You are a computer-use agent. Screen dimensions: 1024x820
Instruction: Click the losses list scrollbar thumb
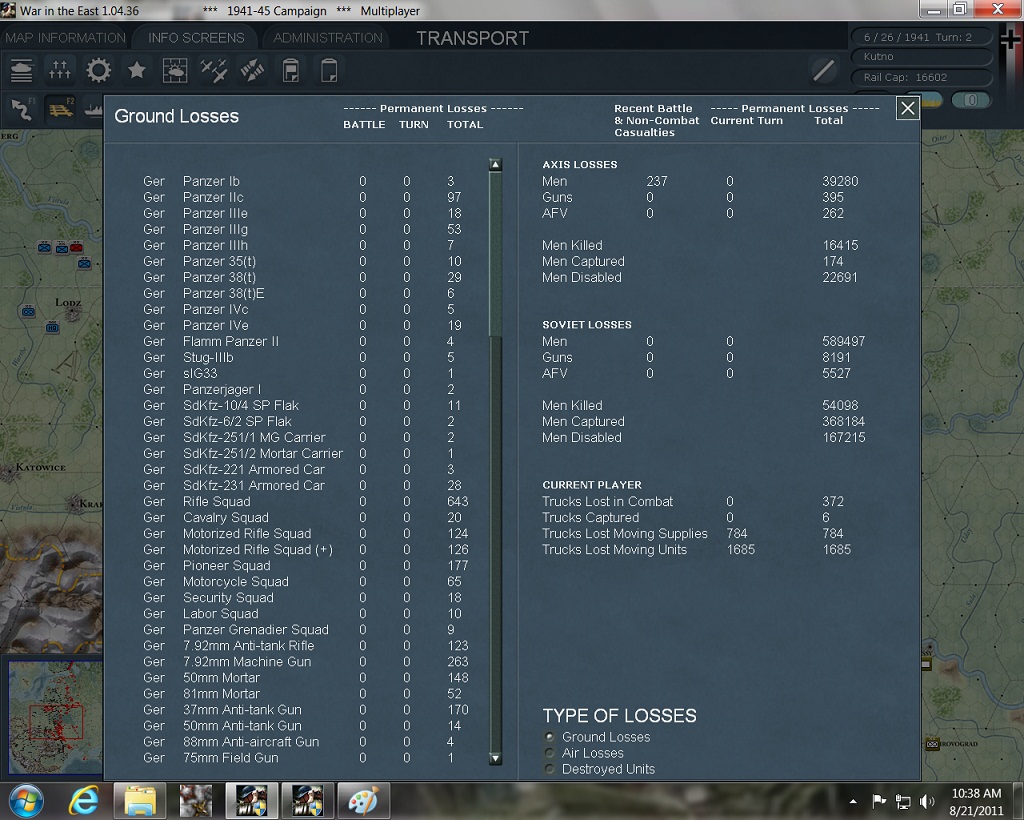[496, 255]
